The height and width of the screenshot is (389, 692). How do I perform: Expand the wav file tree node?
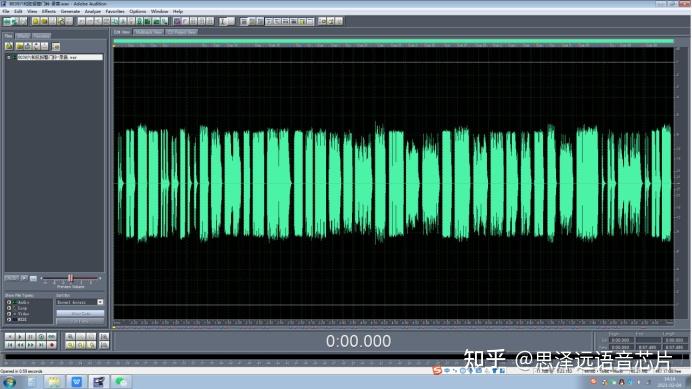click(x=8, y=57)
